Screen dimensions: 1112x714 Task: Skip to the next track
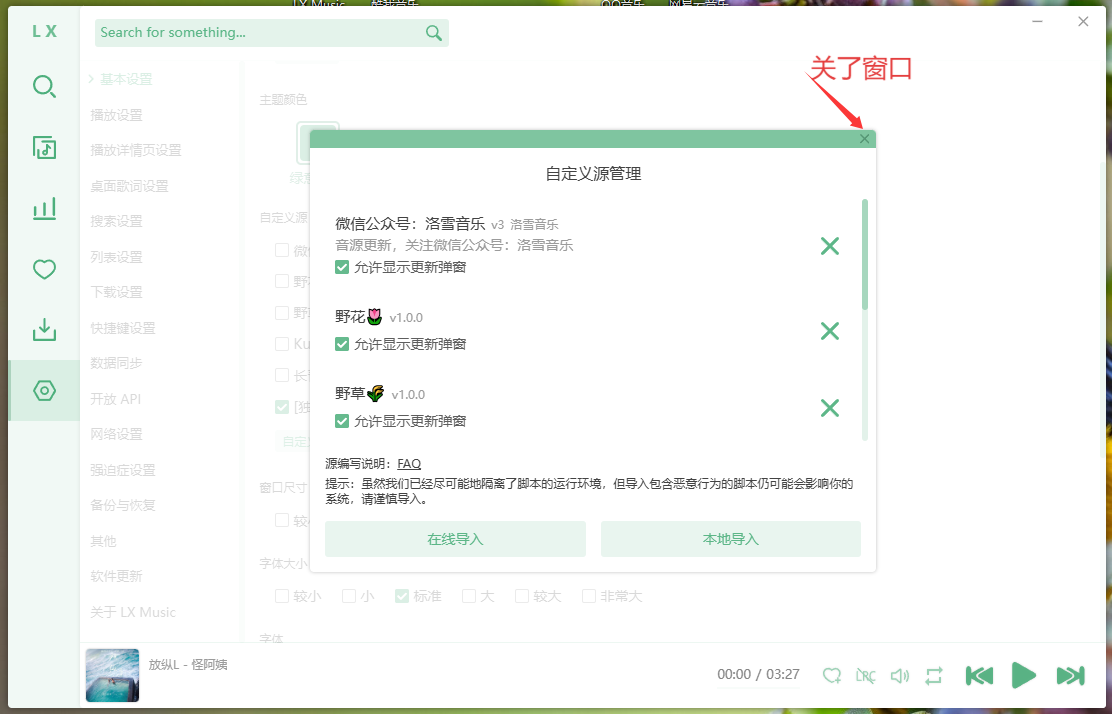[x=1070, y=676]
